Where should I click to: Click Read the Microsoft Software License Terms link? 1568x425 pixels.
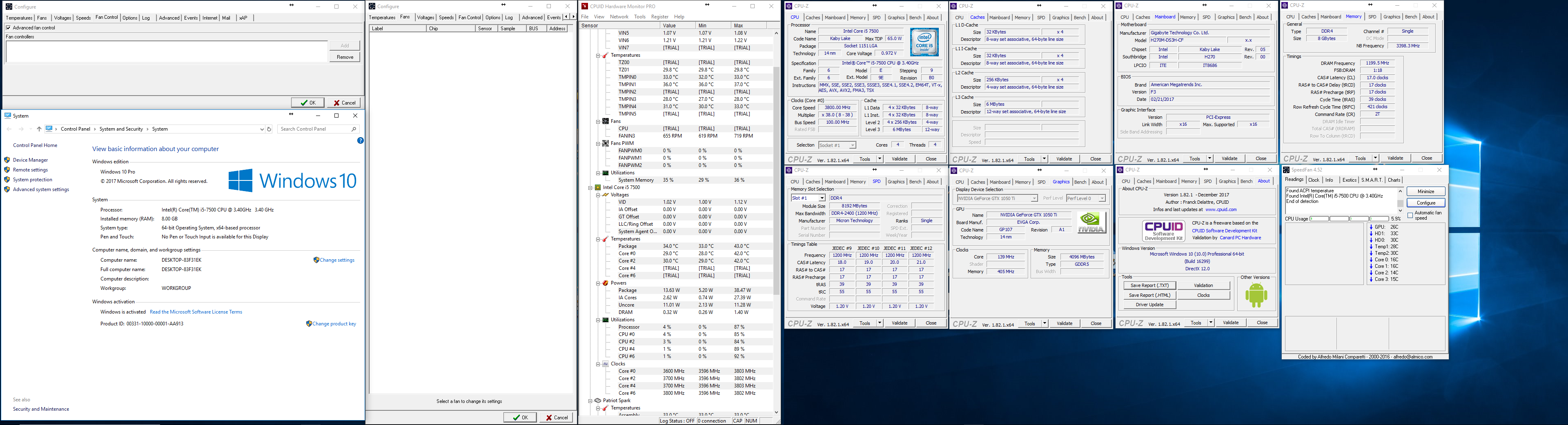pyautogui.click(x=196, y=312)
